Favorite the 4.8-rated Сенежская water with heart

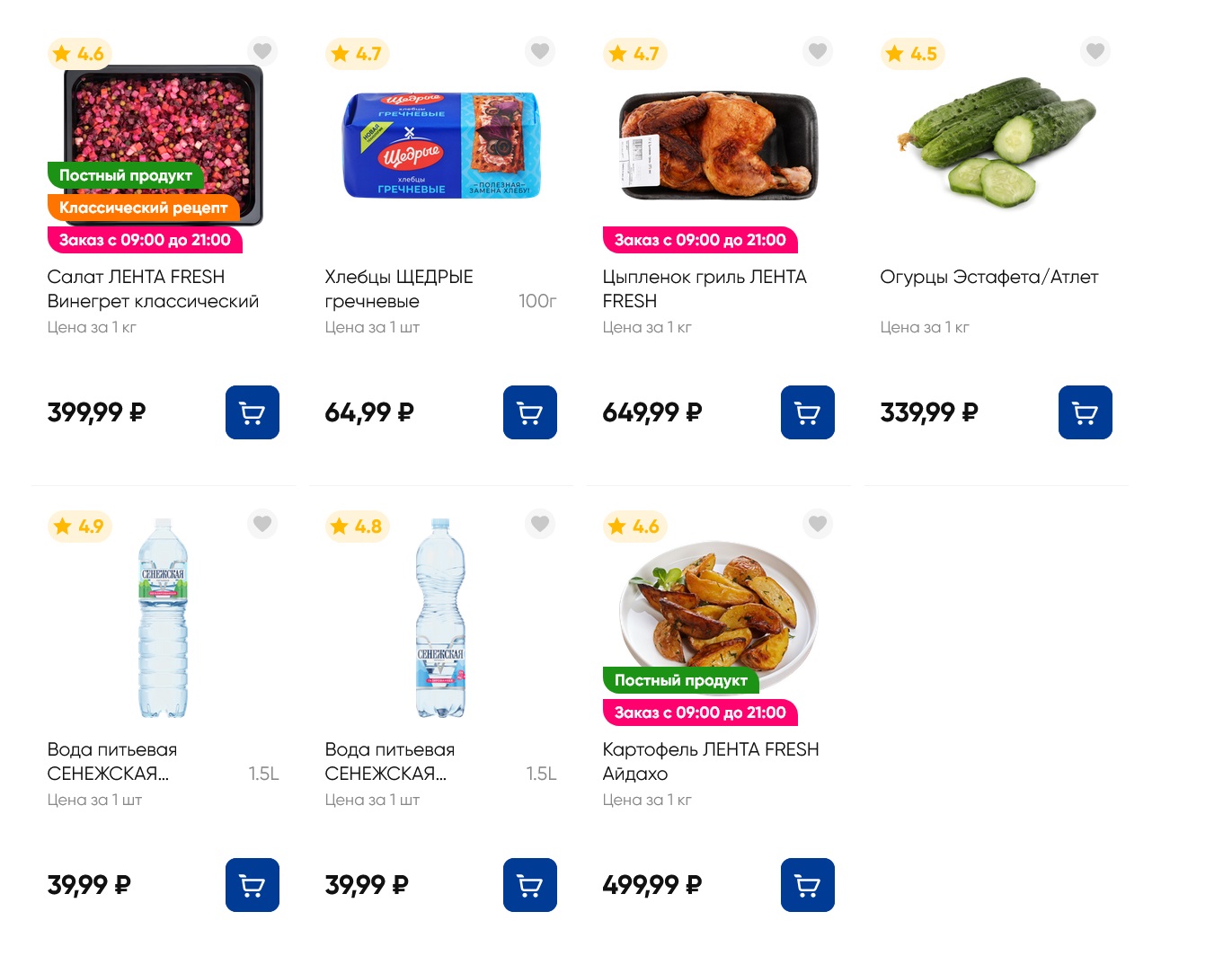(540, 523)
